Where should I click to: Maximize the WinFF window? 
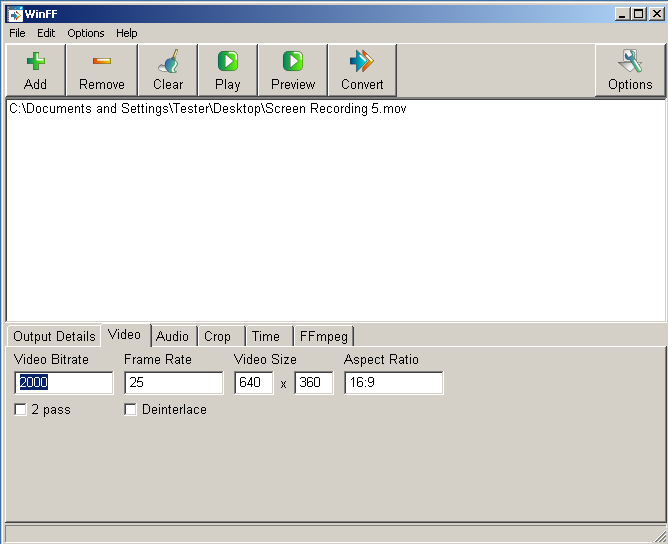(x=639, y=14)
